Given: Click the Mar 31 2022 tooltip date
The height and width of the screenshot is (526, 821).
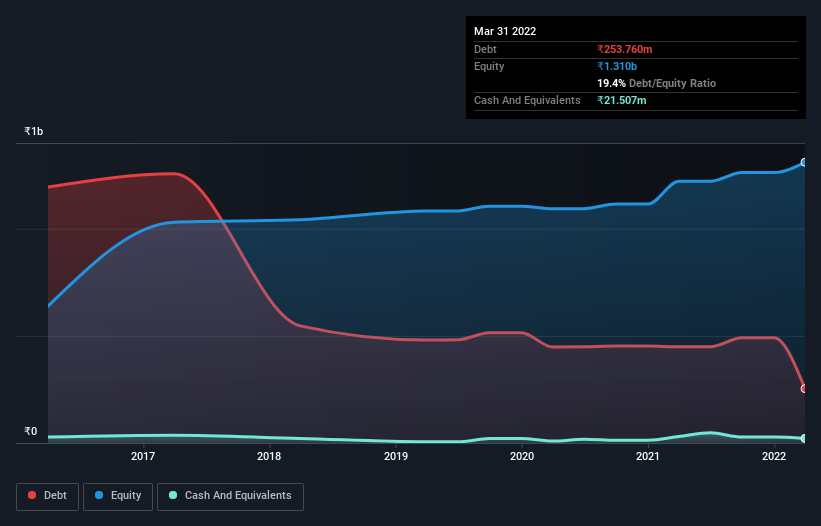Looking at the screenshot, I should [x=505, y=31].
